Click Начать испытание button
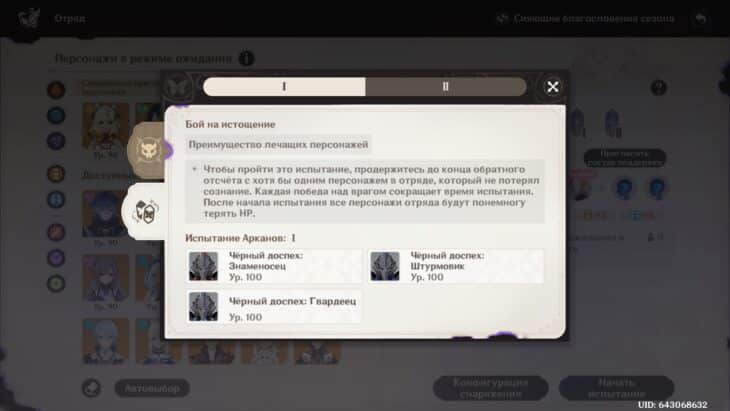The width and height of the screenshot is (730, 411). tap(616, 388)
